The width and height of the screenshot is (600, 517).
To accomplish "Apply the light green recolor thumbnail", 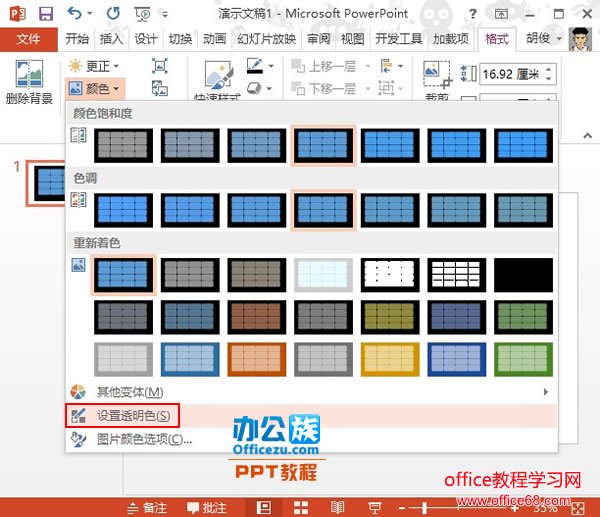I will point(523,359).
